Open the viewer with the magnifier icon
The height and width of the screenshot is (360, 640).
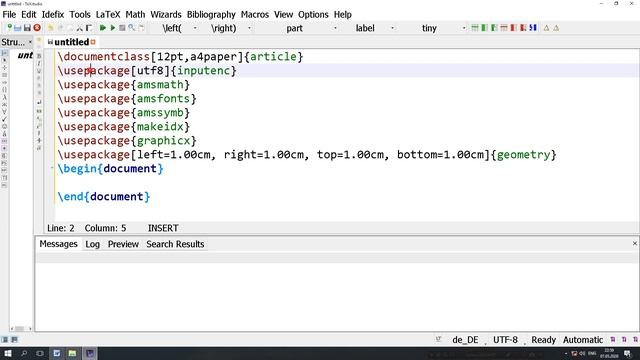pos(131,28)
